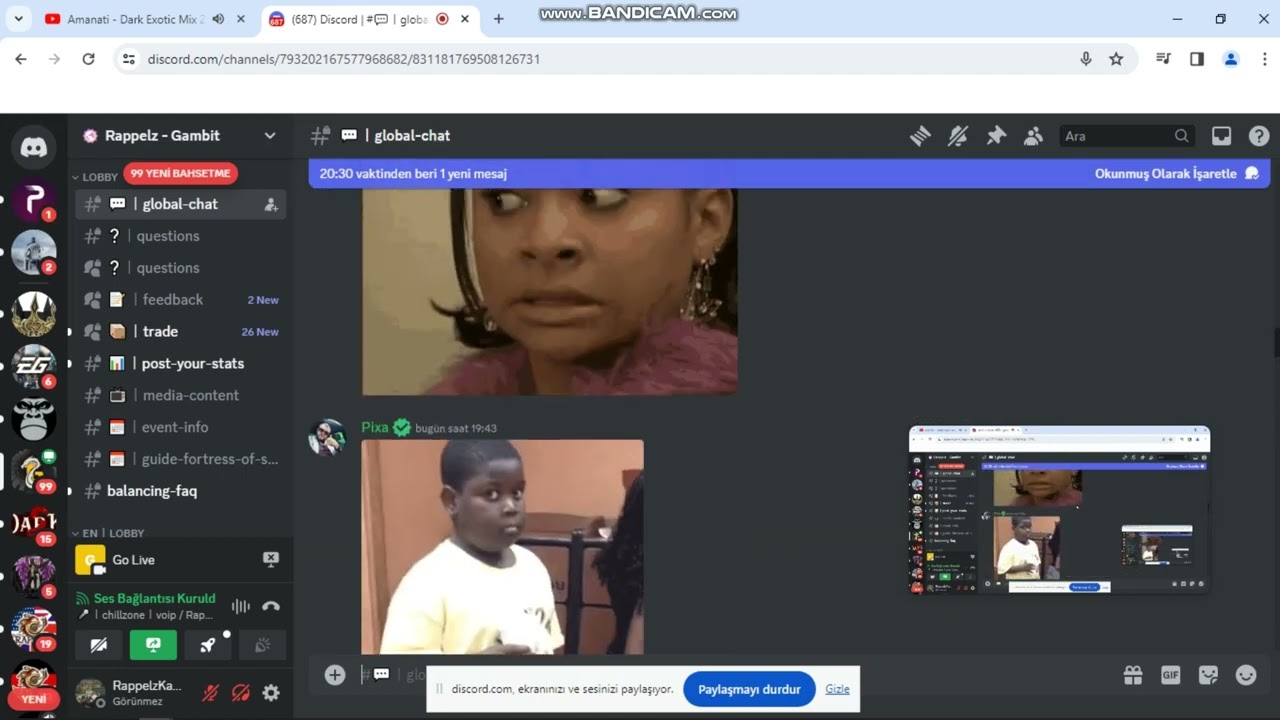Open the trade channel

[x=180, y=331]
